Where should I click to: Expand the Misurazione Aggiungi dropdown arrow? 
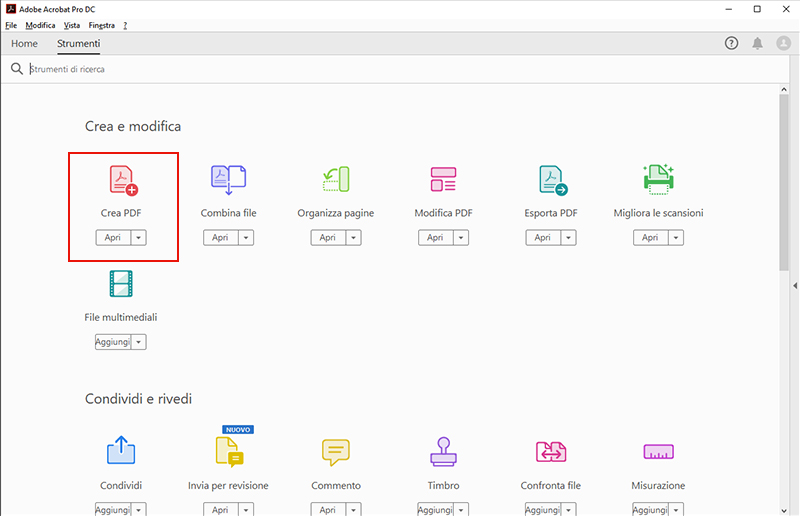click(676, 509)
